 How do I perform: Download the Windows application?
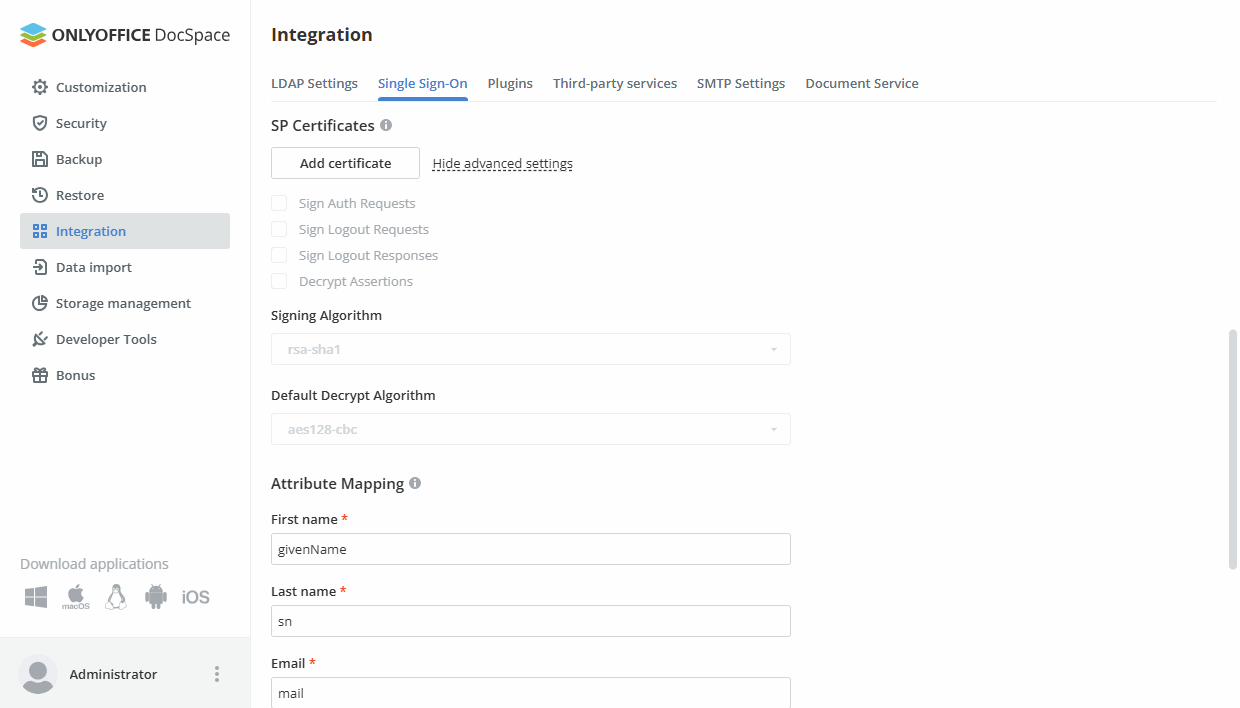[35, 596]
